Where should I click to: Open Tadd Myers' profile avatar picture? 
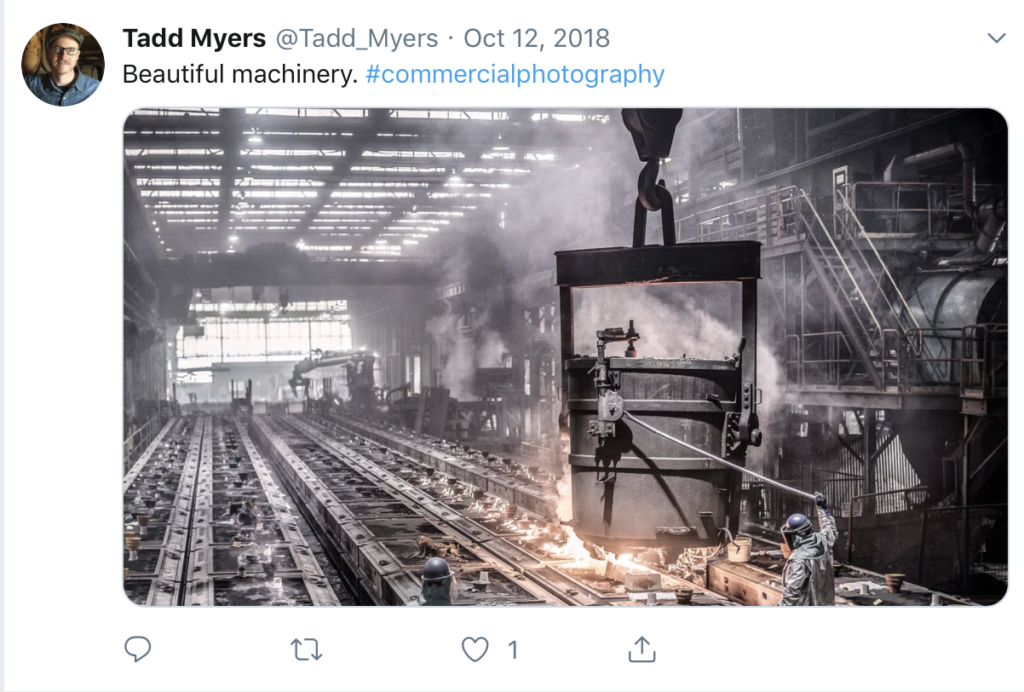pyautogui.click(x=63, y=65)
